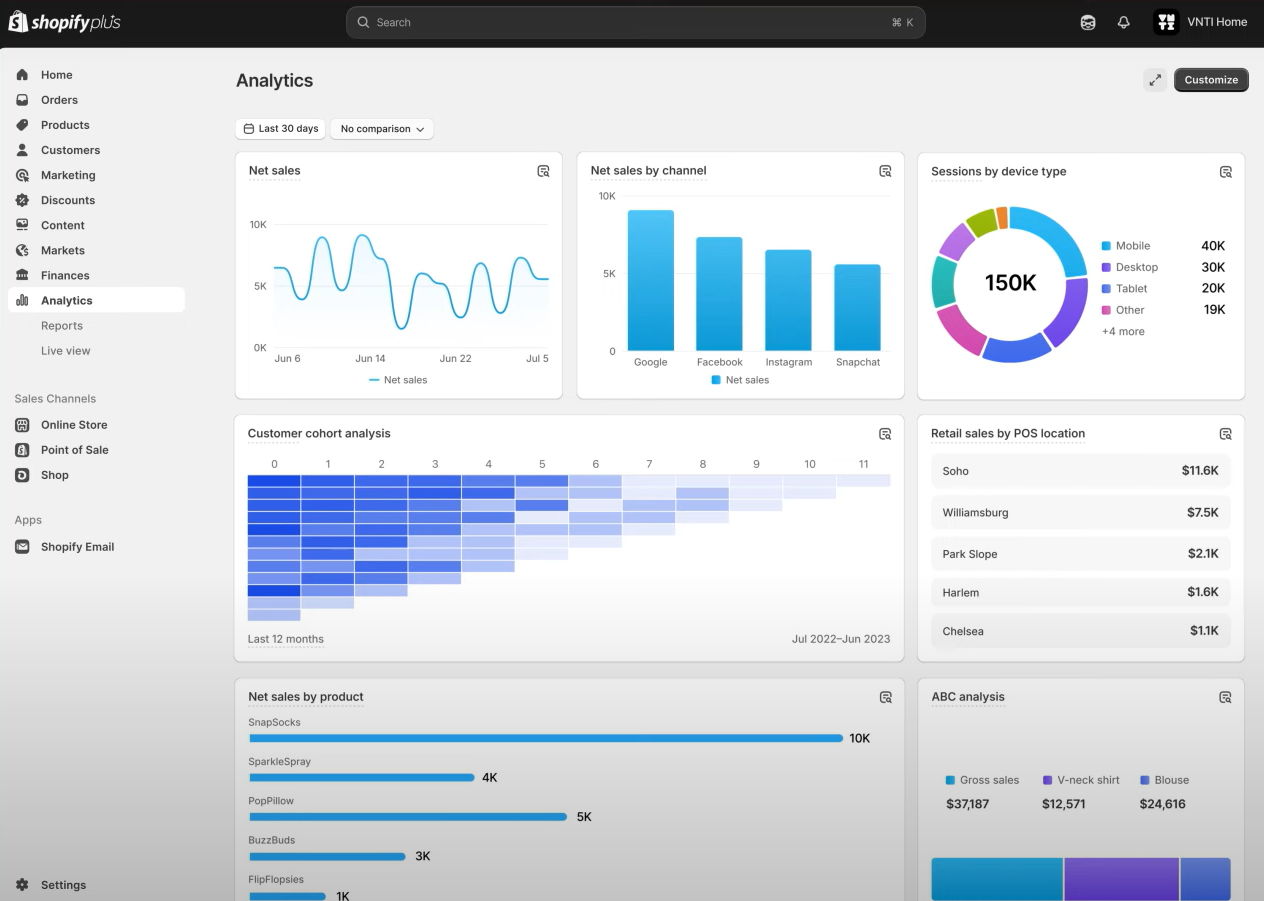Open Marketing section
This screenshot has width=1264, height=901.
pyautogui.click(x=68, y=175)
